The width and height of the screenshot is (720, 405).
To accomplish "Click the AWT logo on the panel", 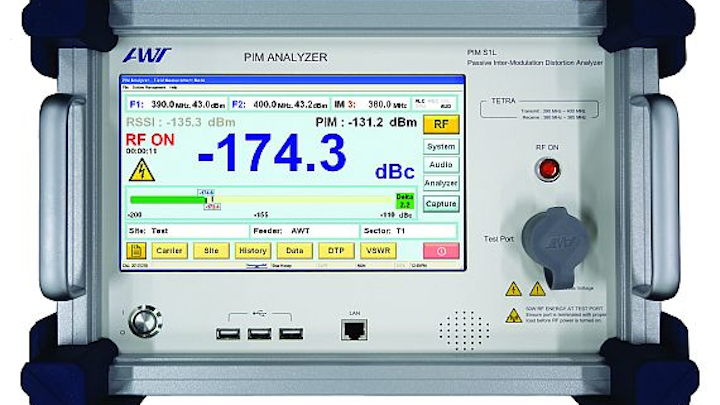I will [x=146, y=56].
